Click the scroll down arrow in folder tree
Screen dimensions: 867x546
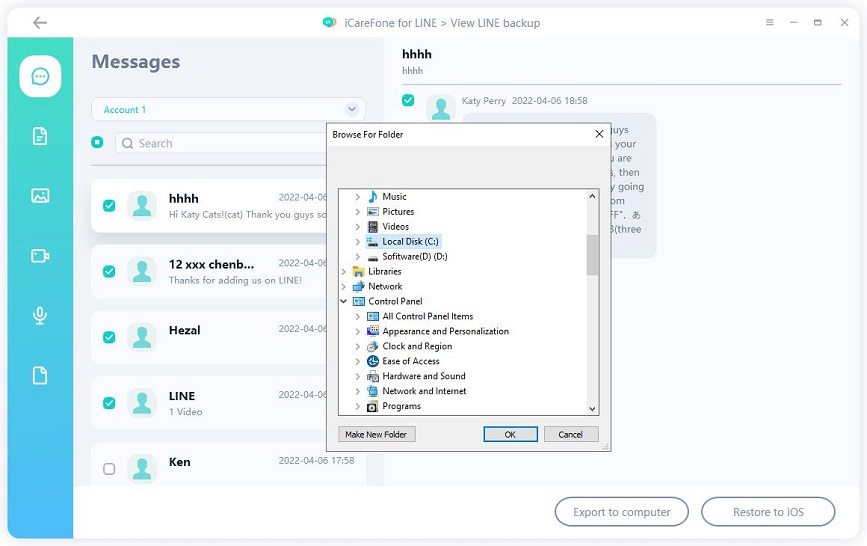click(592, 409)
